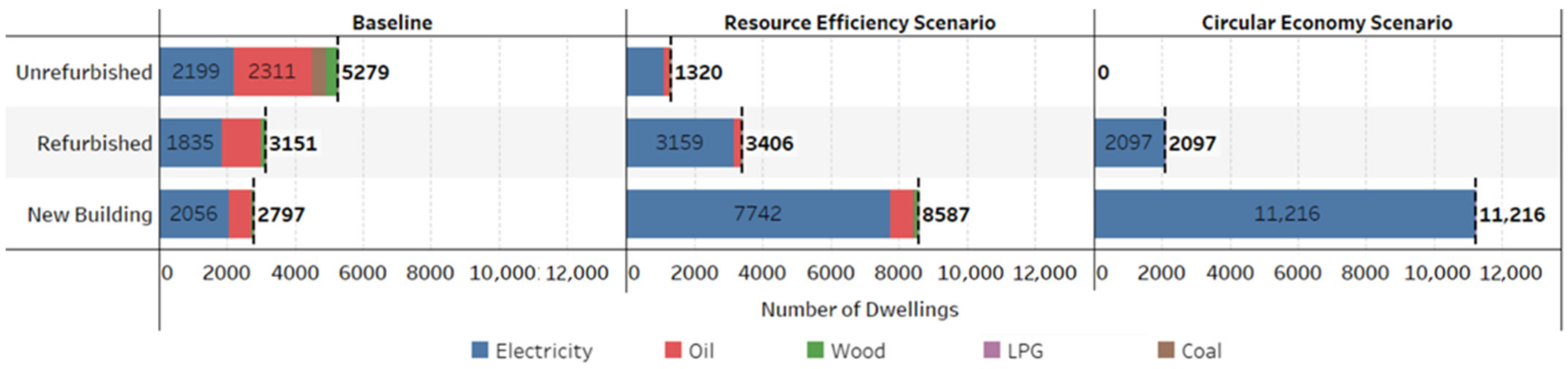Click the Electricity legend color swatch
This screenshot has width=1568, height=369.
[480, 350]
